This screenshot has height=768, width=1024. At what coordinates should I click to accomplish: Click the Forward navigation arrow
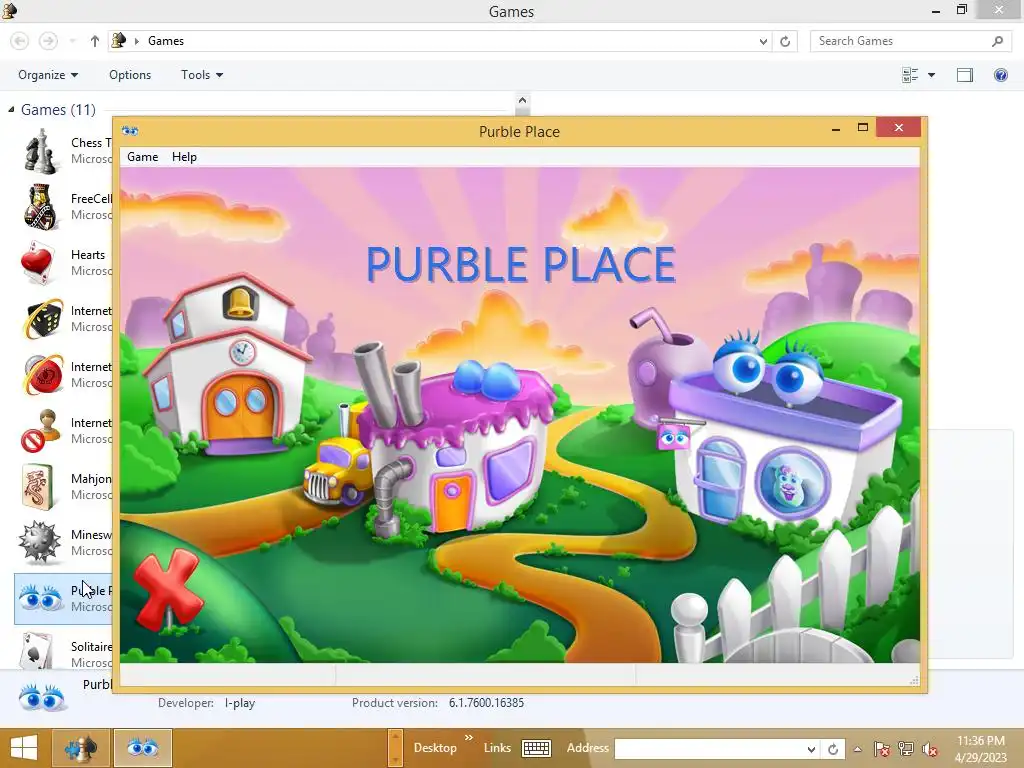[x=48, y=41]
